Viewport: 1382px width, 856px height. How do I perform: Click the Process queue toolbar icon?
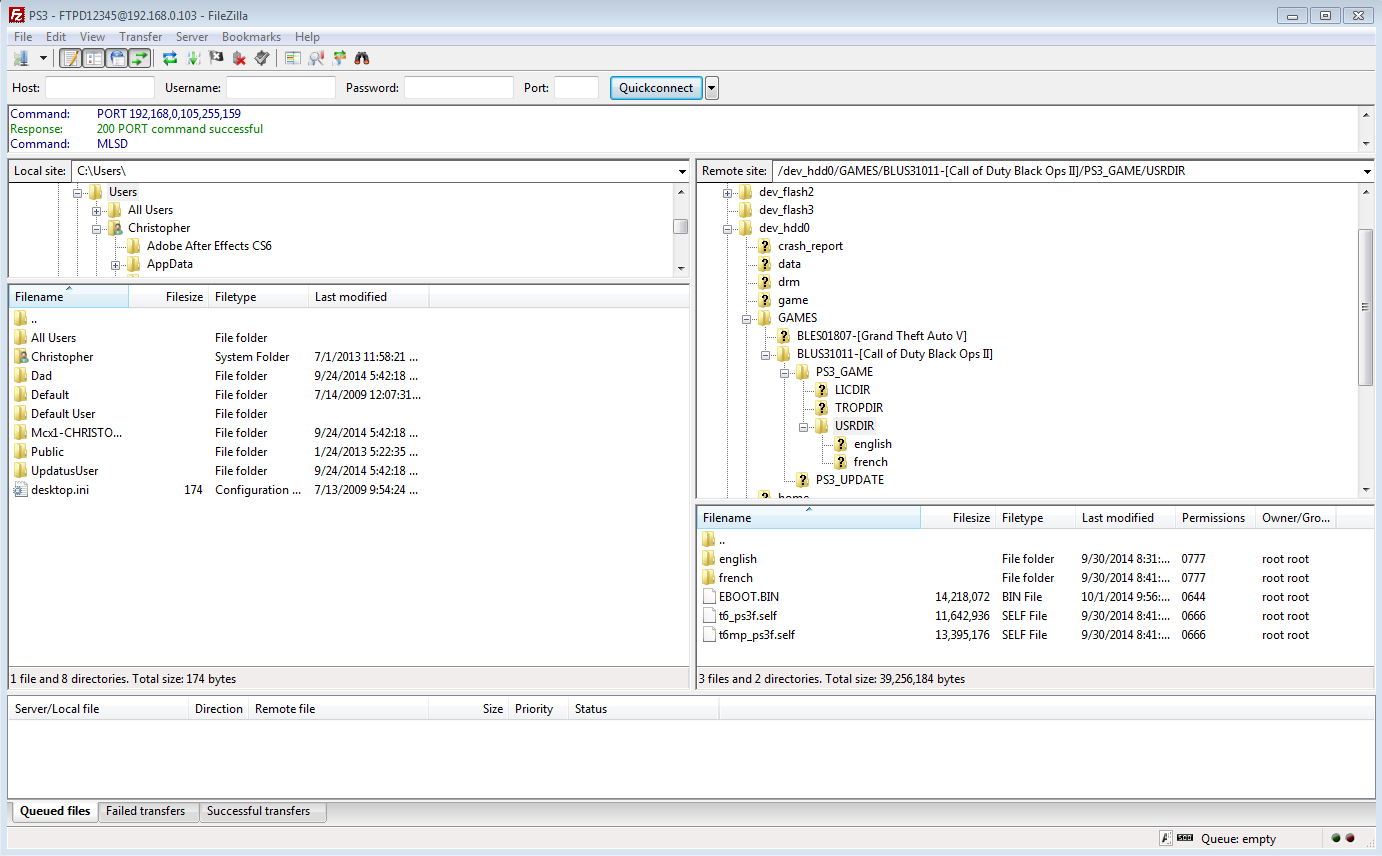[193, 58]
